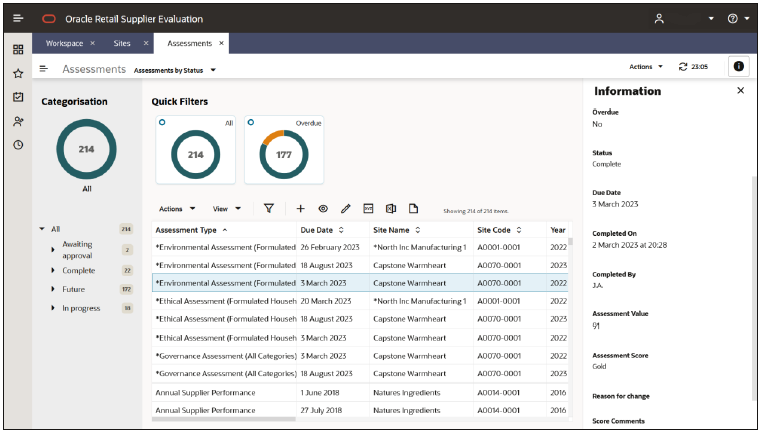Click the table vertical scrollbar thumb
This screenshot has width=761, height=435.
pyautogui.click(x=571, y=241)
